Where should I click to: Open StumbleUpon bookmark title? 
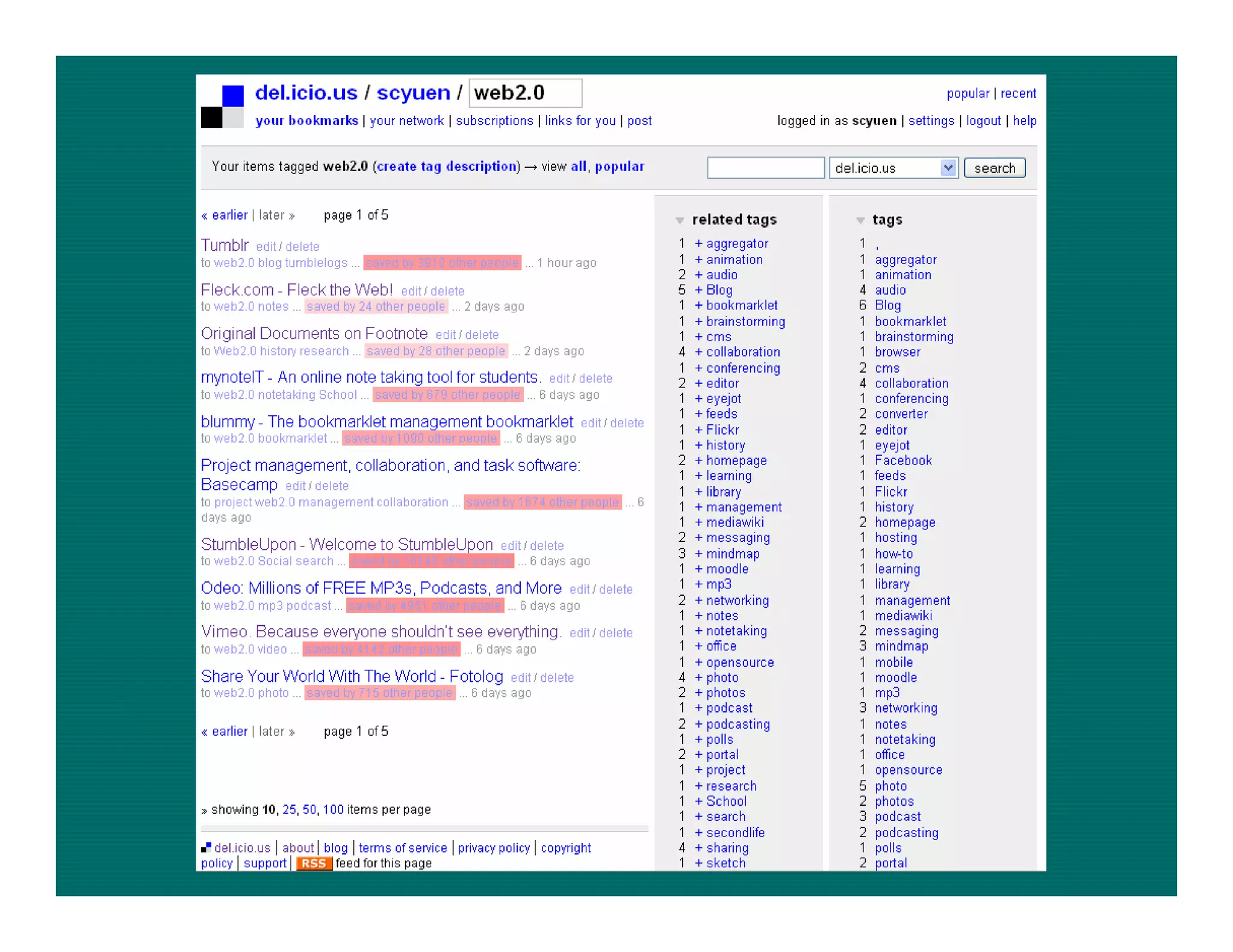point(347,544)
